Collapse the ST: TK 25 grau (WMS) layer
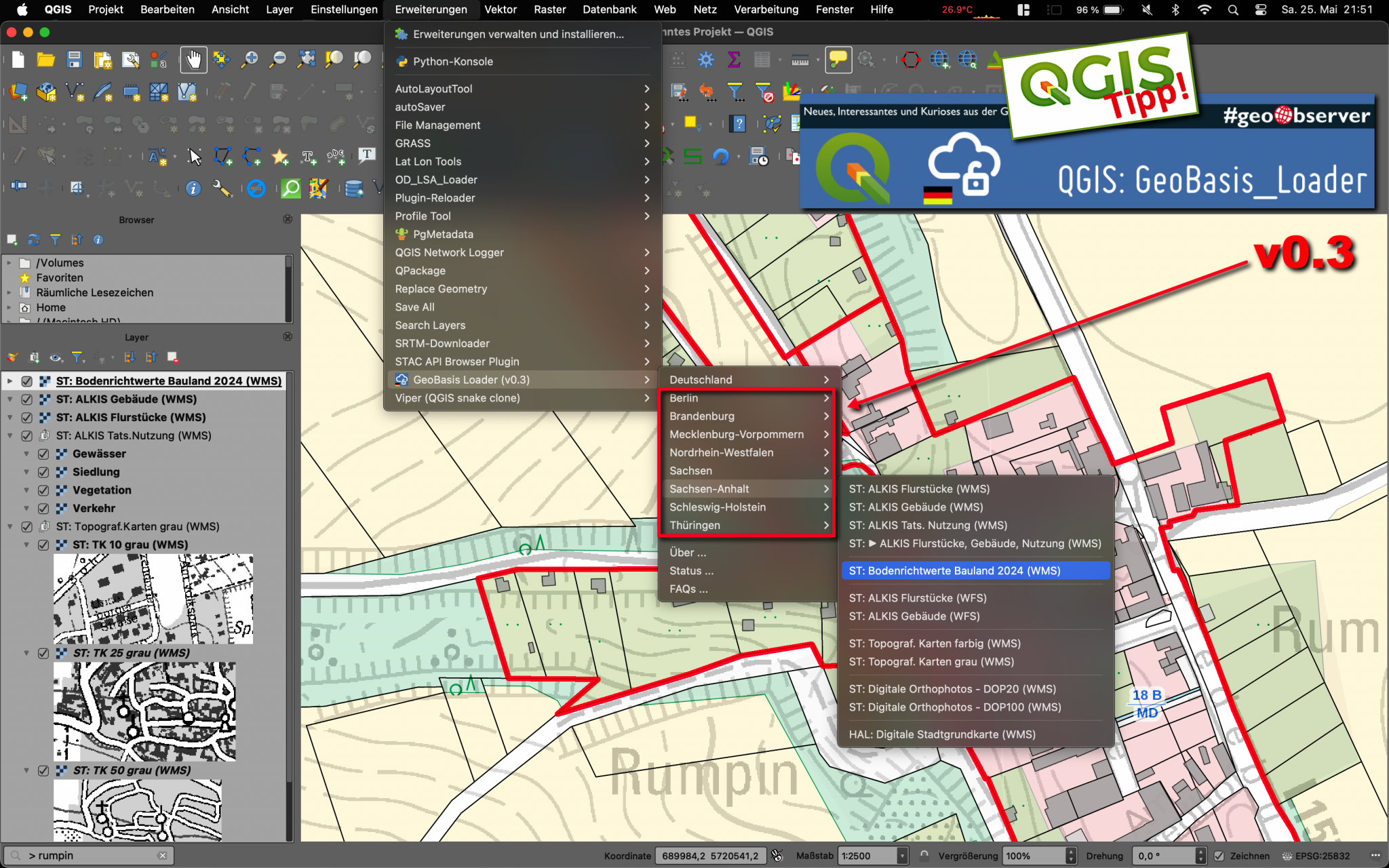This screenshot has height=868, width=1389. [x=26, y=652]
